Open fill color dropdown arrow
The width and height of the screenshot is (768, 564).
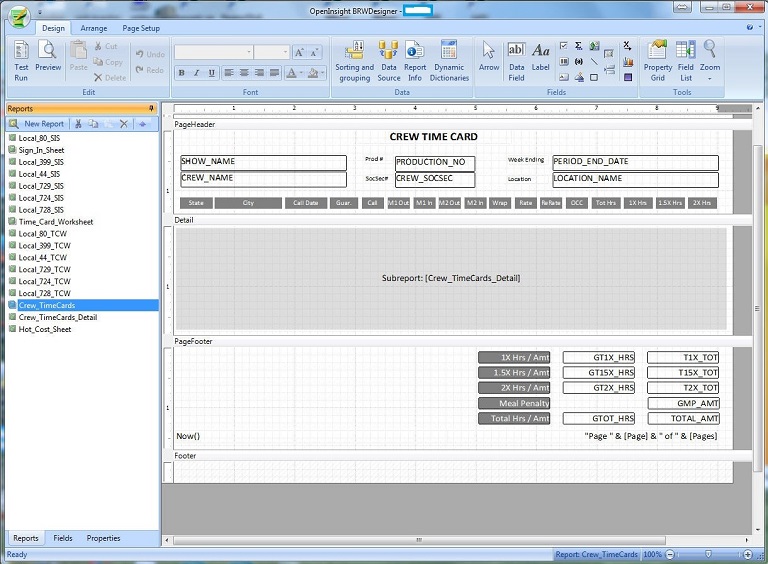323,73
